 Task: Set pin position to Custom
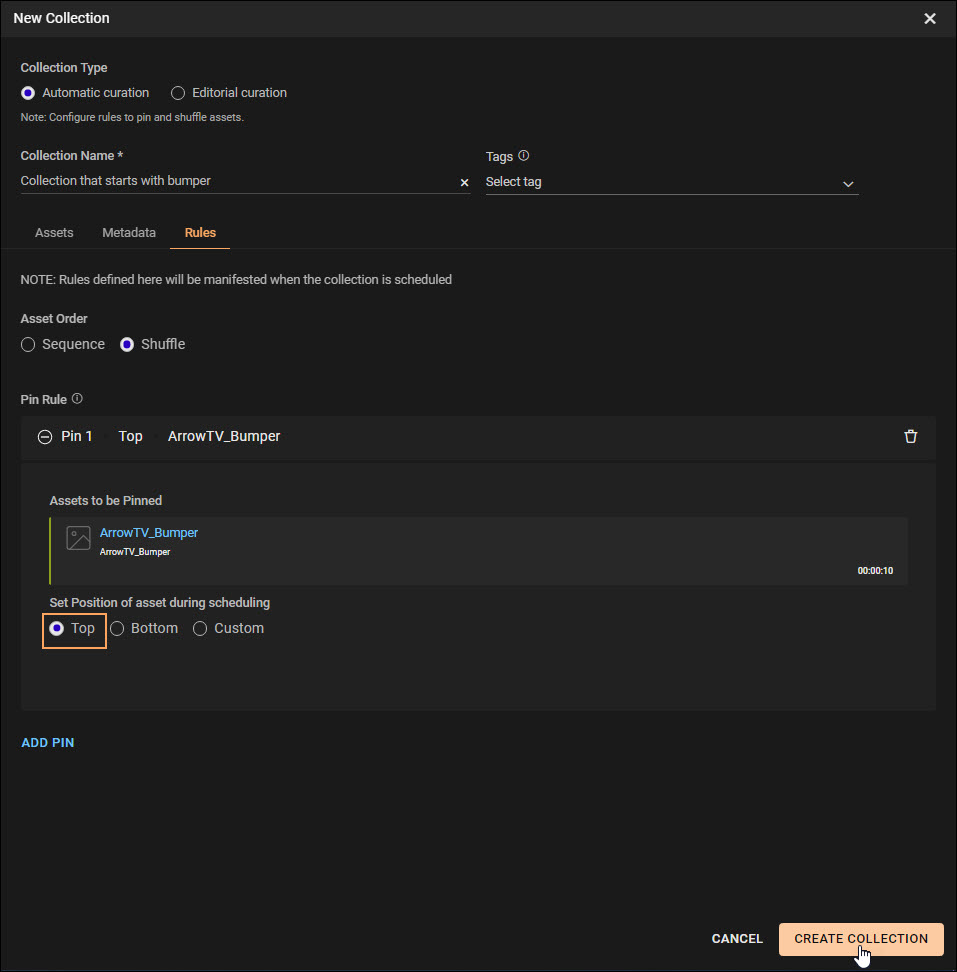(x=200, y=629)
